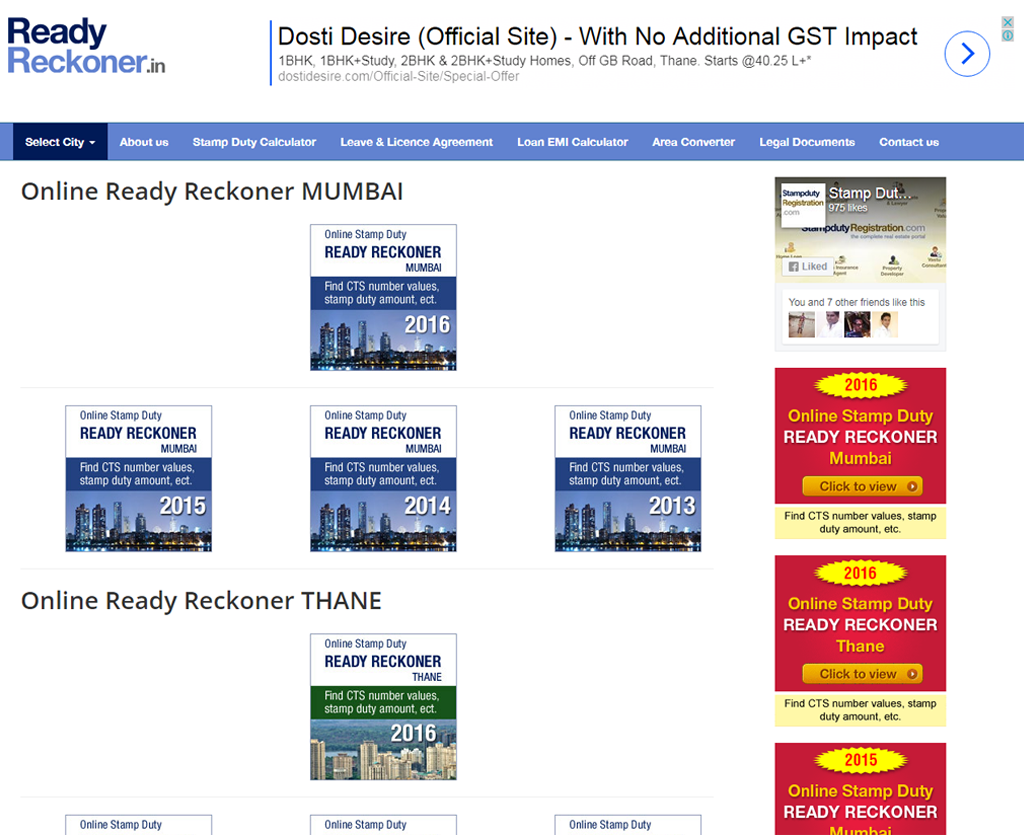Click the ReadyReckoner.in logo
This screenshot has height=835, width=1024.
click(86, 46)
